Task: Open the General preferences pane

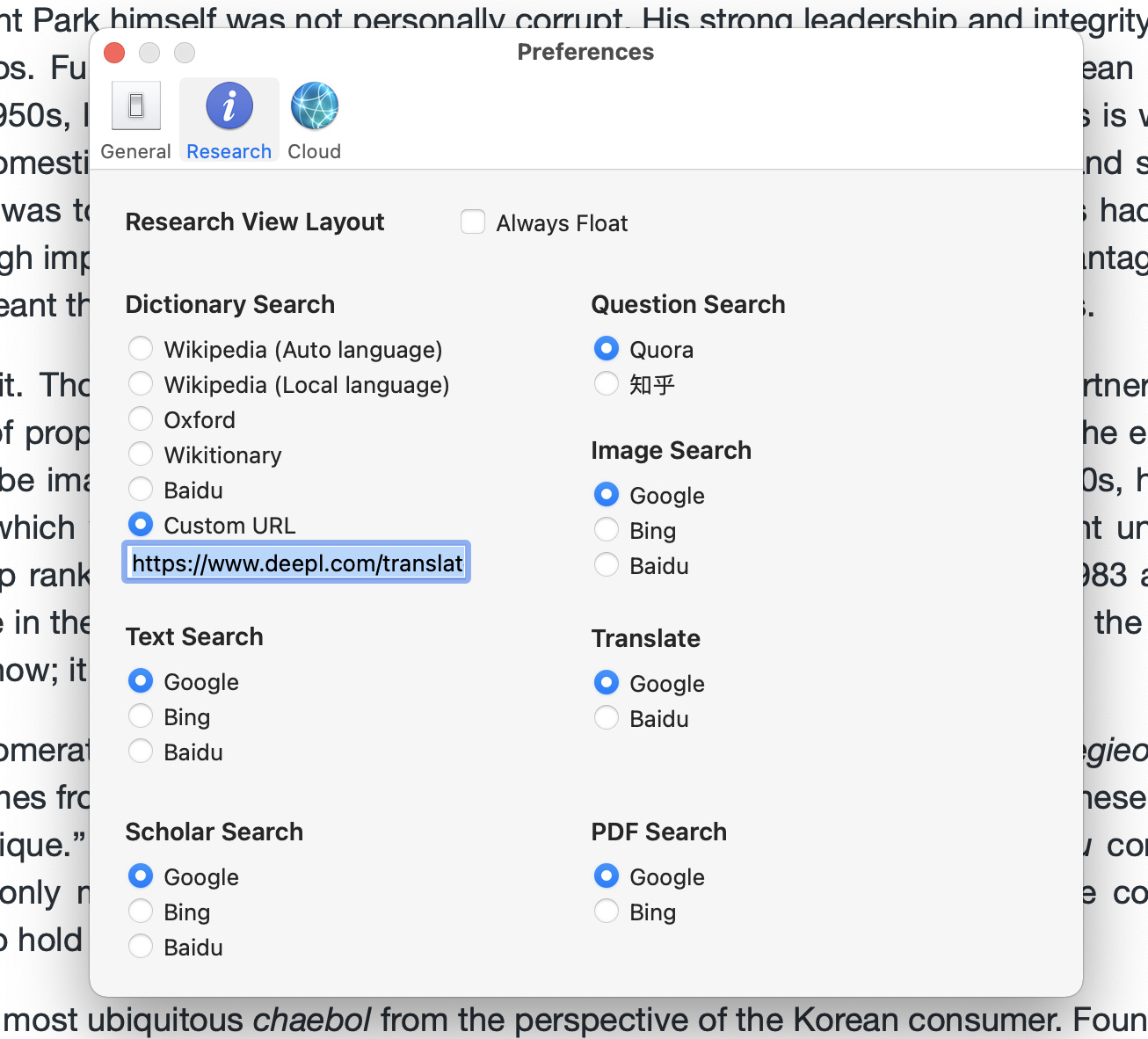Action: [x=135, y=120]
